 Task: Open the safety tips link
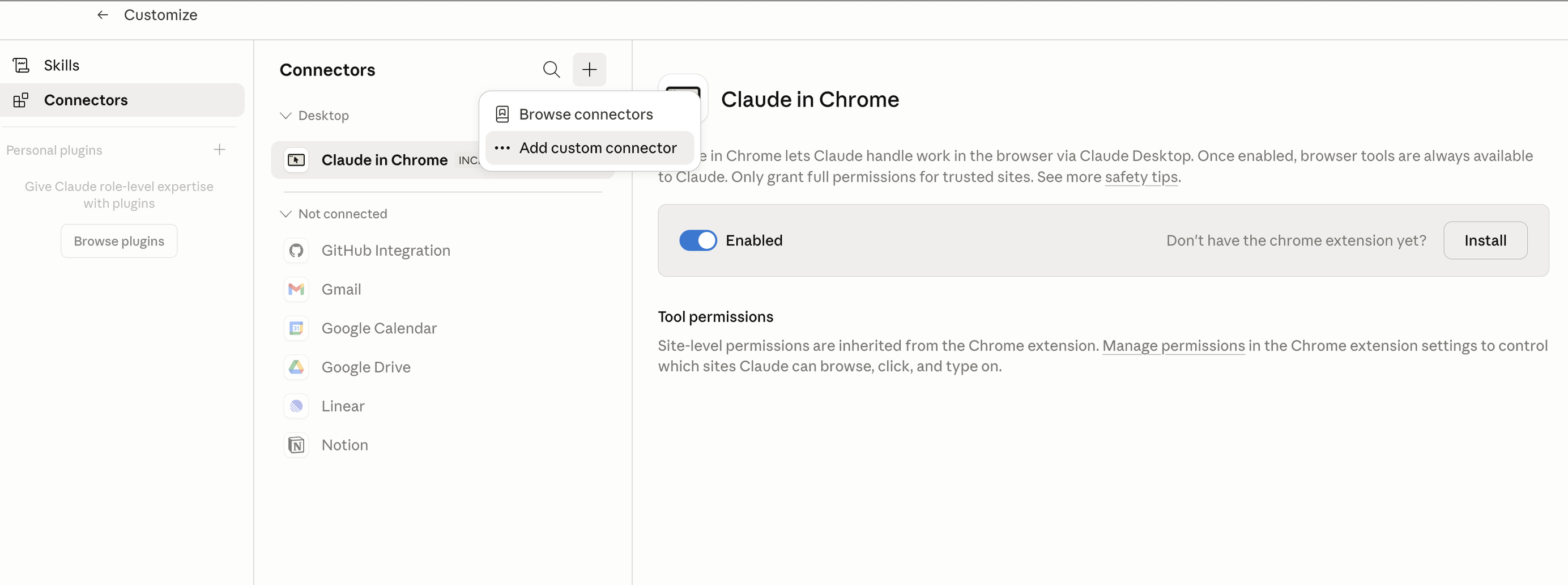(x=1141, y=177)
